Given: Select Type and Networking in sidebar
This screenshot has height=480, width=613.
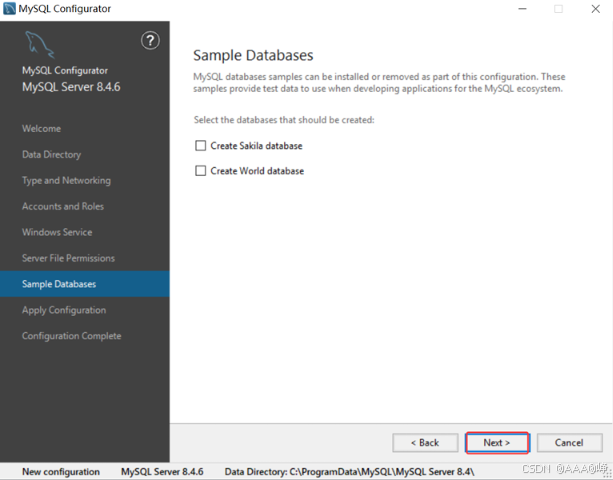Looking at the screenshot, I should click(66, 181).
